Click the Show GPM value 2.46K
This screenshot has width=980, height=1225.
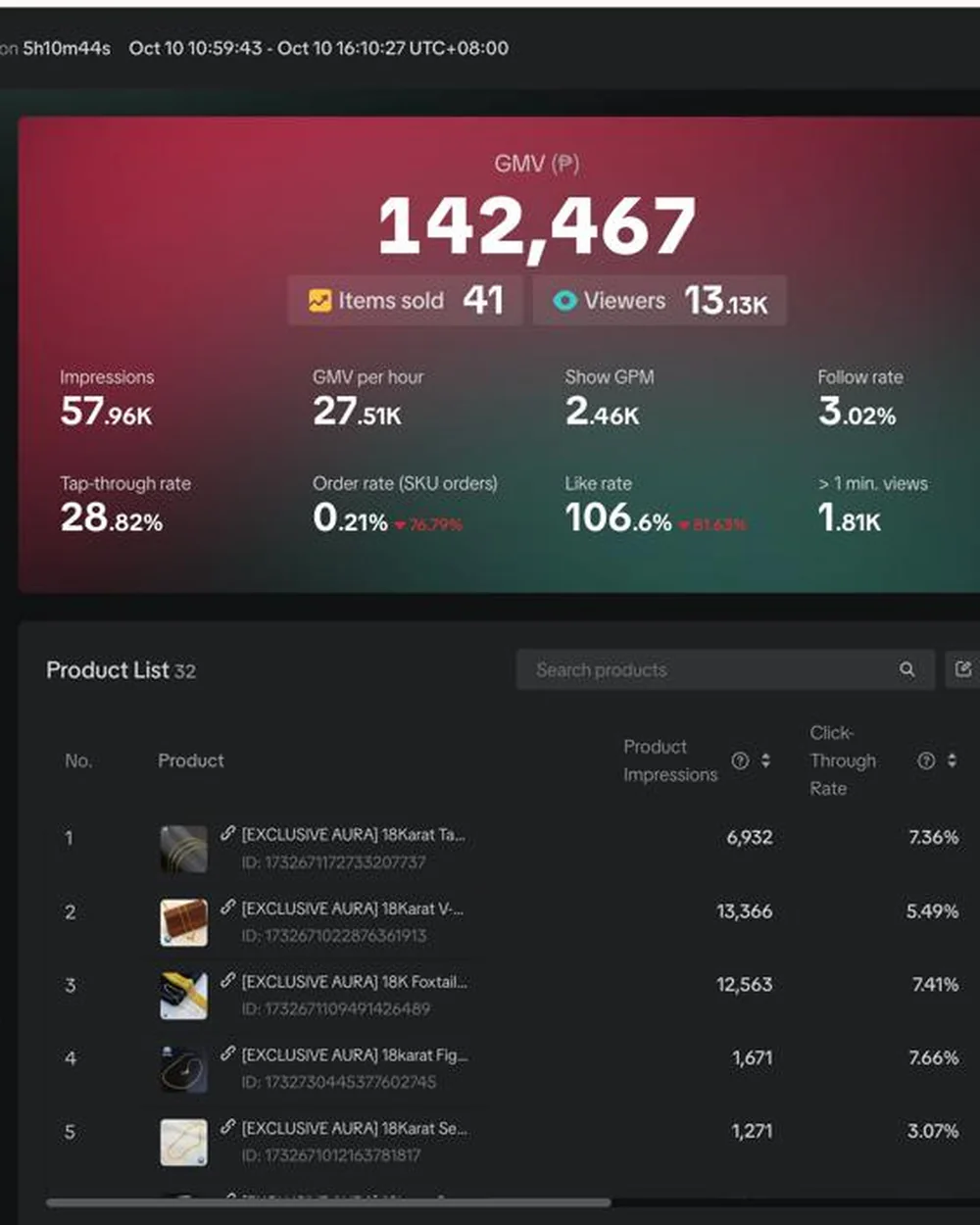click(602, 412)
